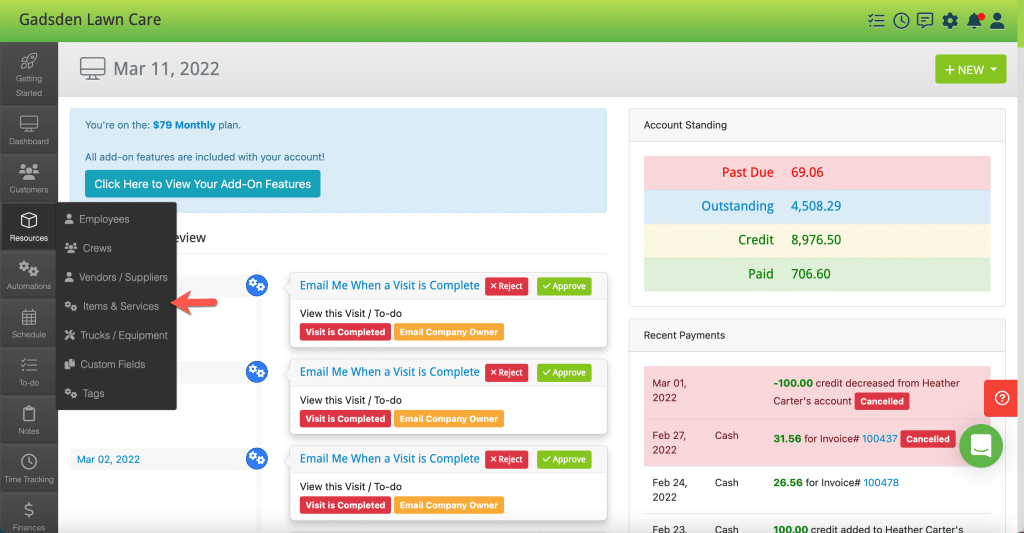Click Here to View Your Add-On Features
1024x533 pixels.
pos(202,184)
